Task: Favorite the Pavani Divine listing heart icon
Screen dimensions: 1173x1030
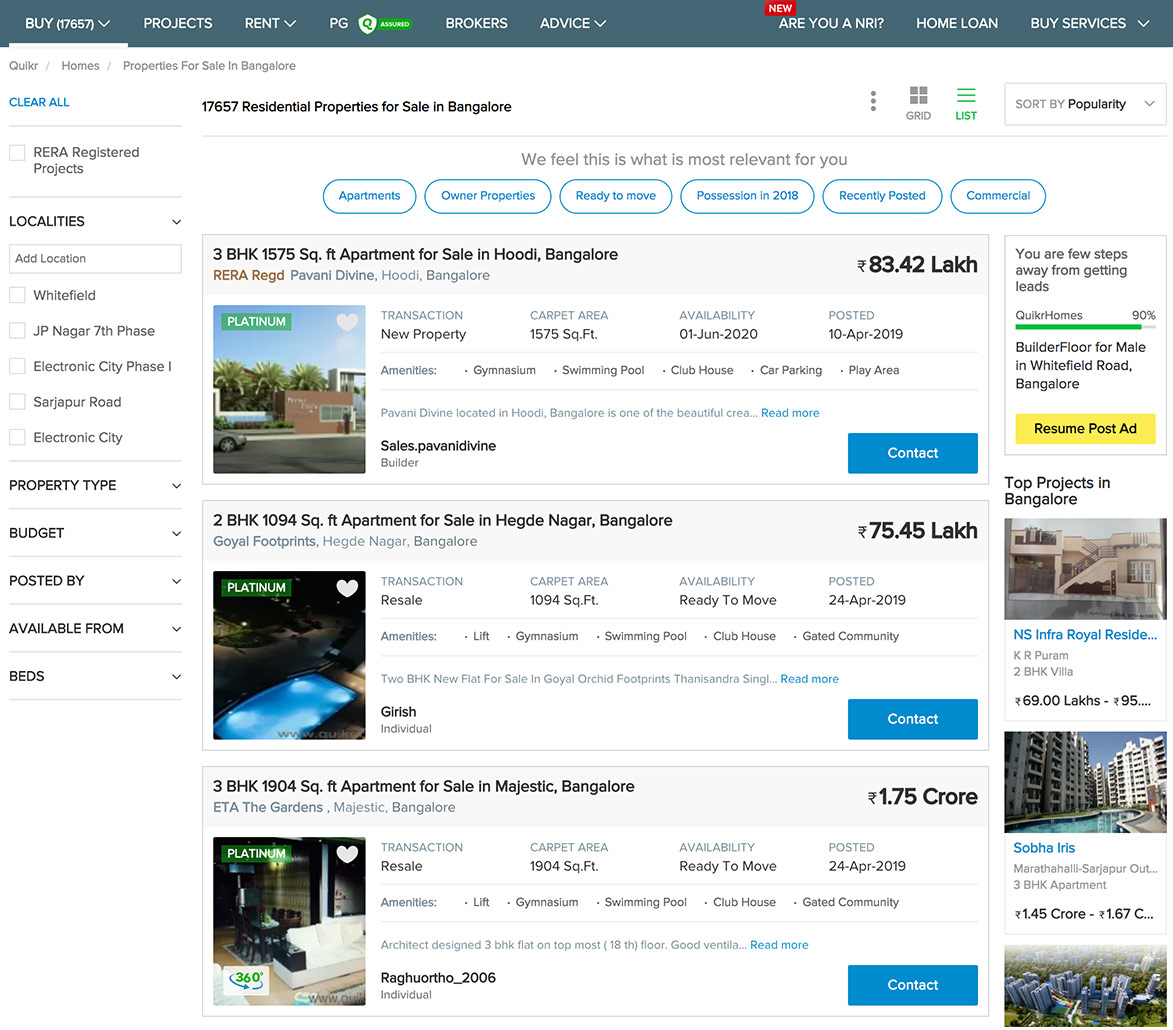Action: point(347,323)
